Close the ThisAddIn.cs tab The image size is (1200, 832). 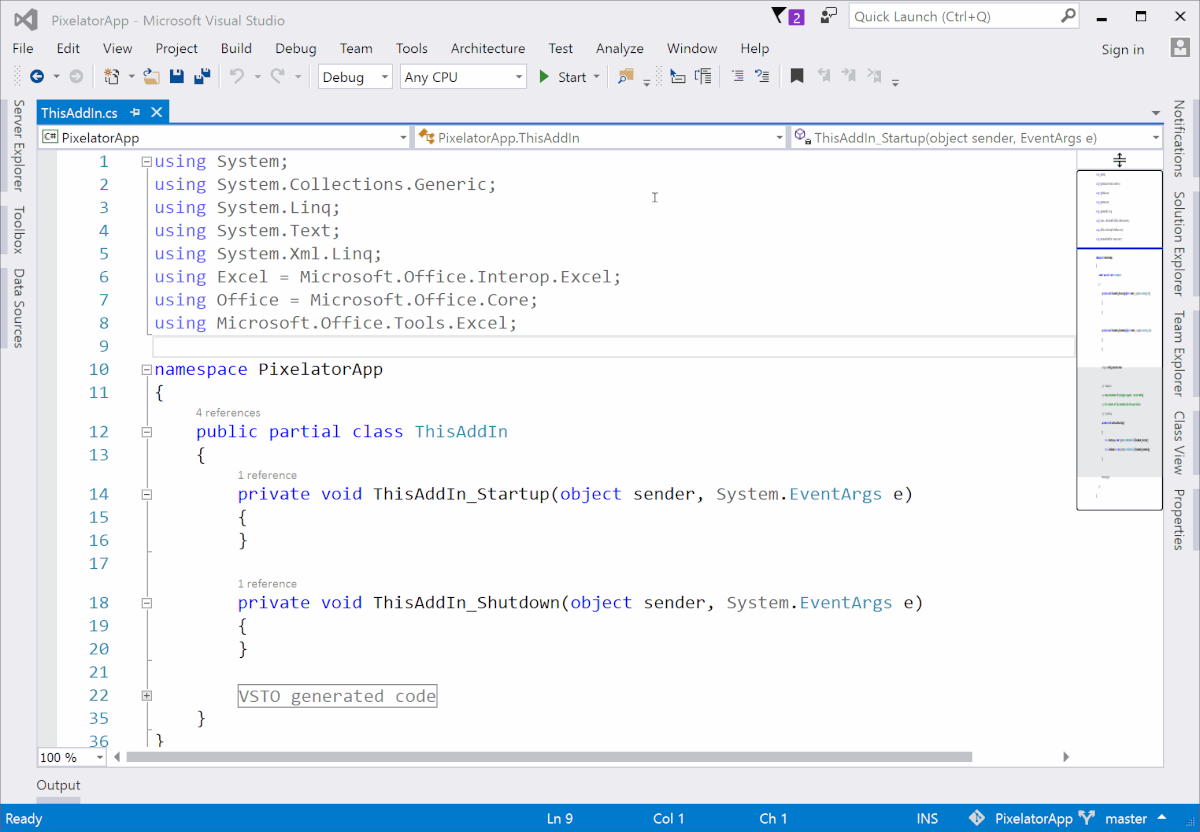156,112
